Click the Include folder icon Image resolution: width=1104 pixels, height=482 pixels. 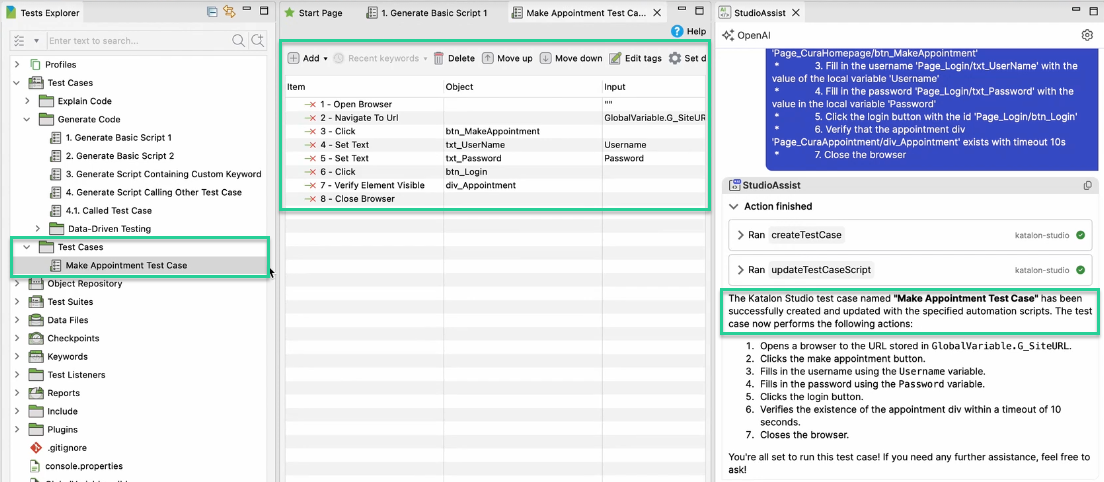[36, 411]
